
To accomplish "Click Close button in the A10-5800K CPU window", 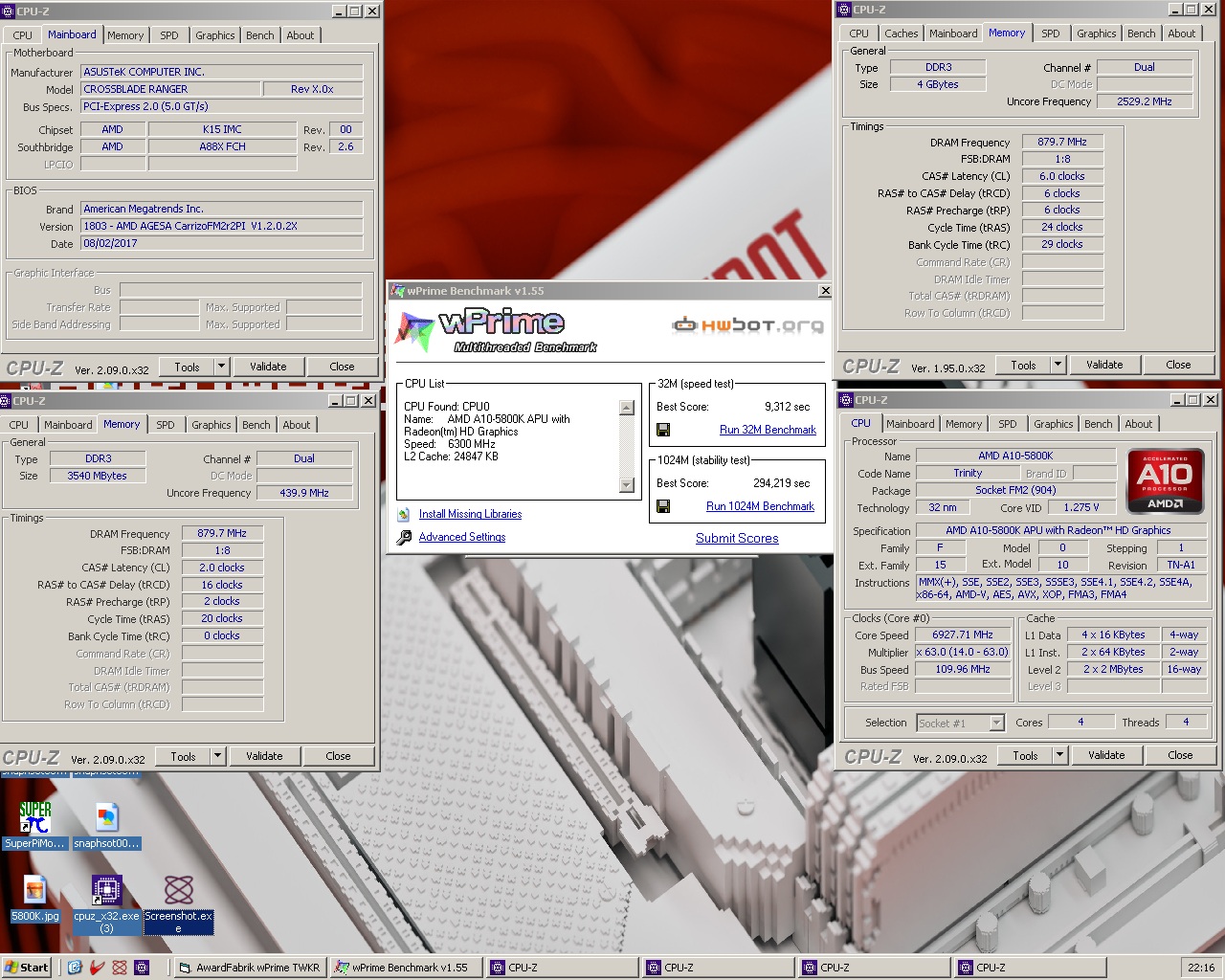I will [1180, 755].
